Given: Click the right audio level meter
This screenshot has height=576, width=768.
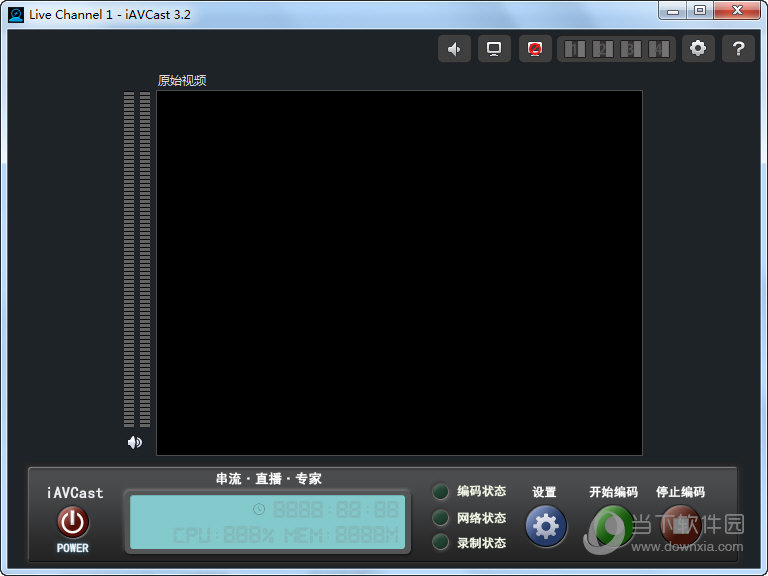Looking at the screenshot, I should [145, 259].
